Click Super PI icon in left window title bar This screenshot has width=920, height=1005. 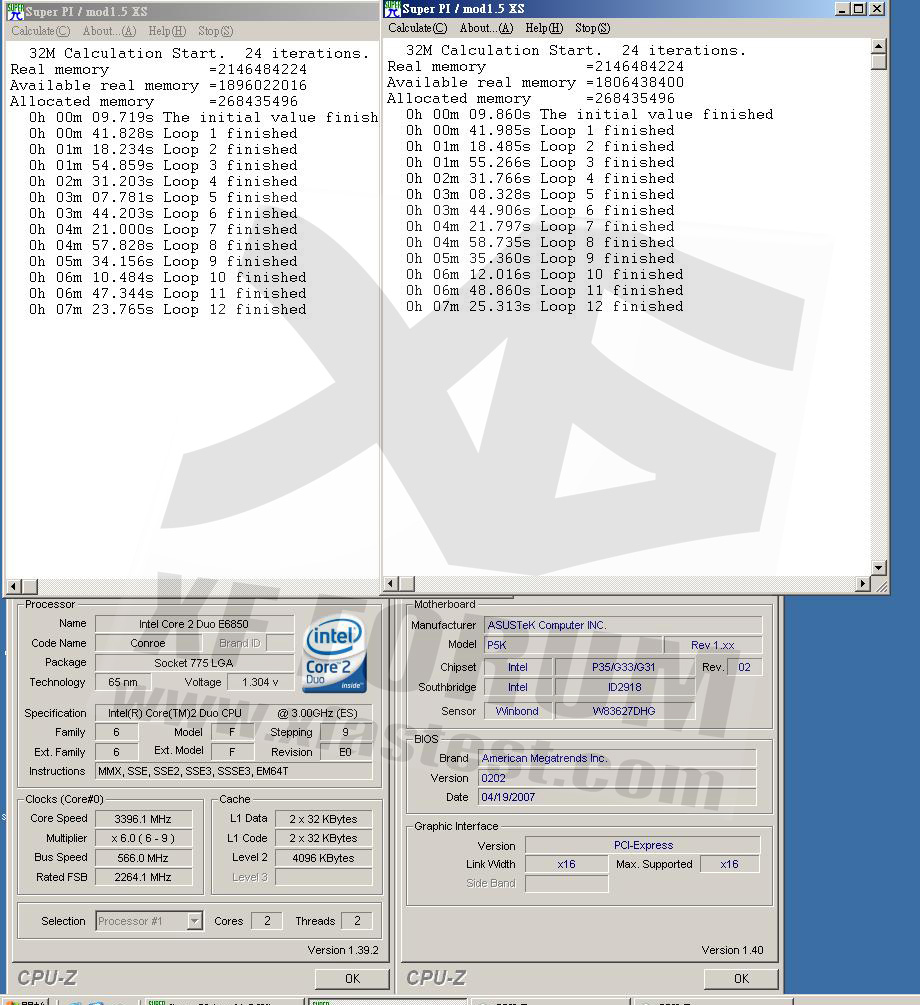(x=15, y=12)
